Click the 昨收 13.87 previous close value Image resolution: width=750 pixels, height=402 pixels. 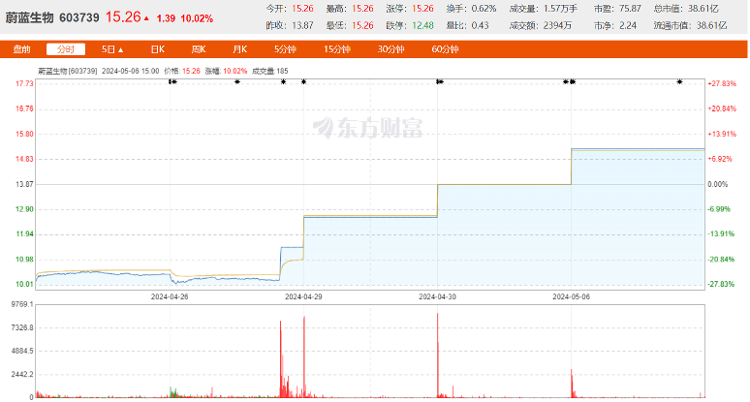point(303,25)
